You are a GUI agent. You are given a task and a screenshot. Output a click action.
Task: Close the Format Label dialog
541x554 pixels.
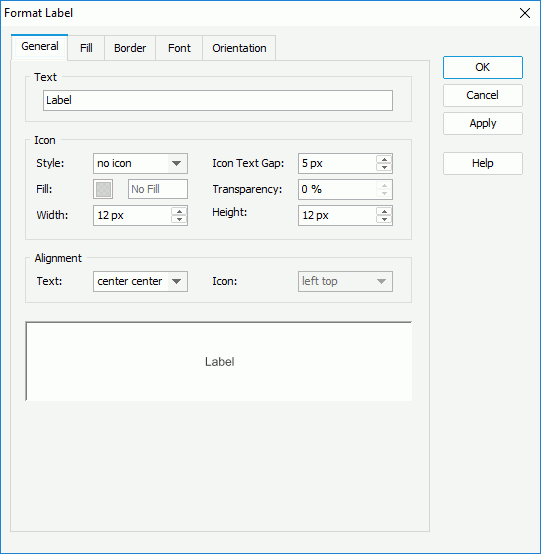coord(525,13)
